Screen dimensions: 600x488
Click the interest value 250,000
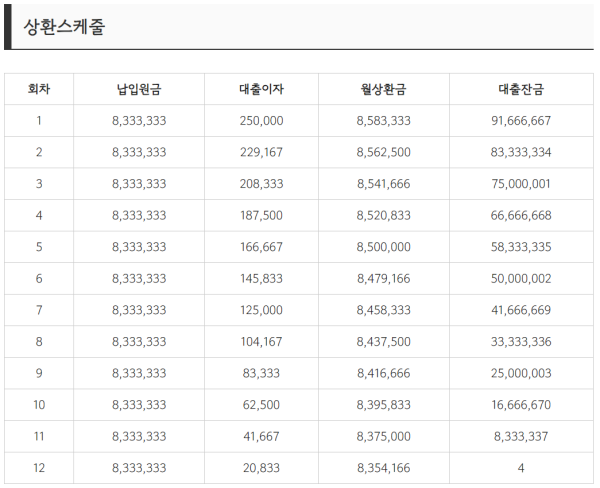261,121
